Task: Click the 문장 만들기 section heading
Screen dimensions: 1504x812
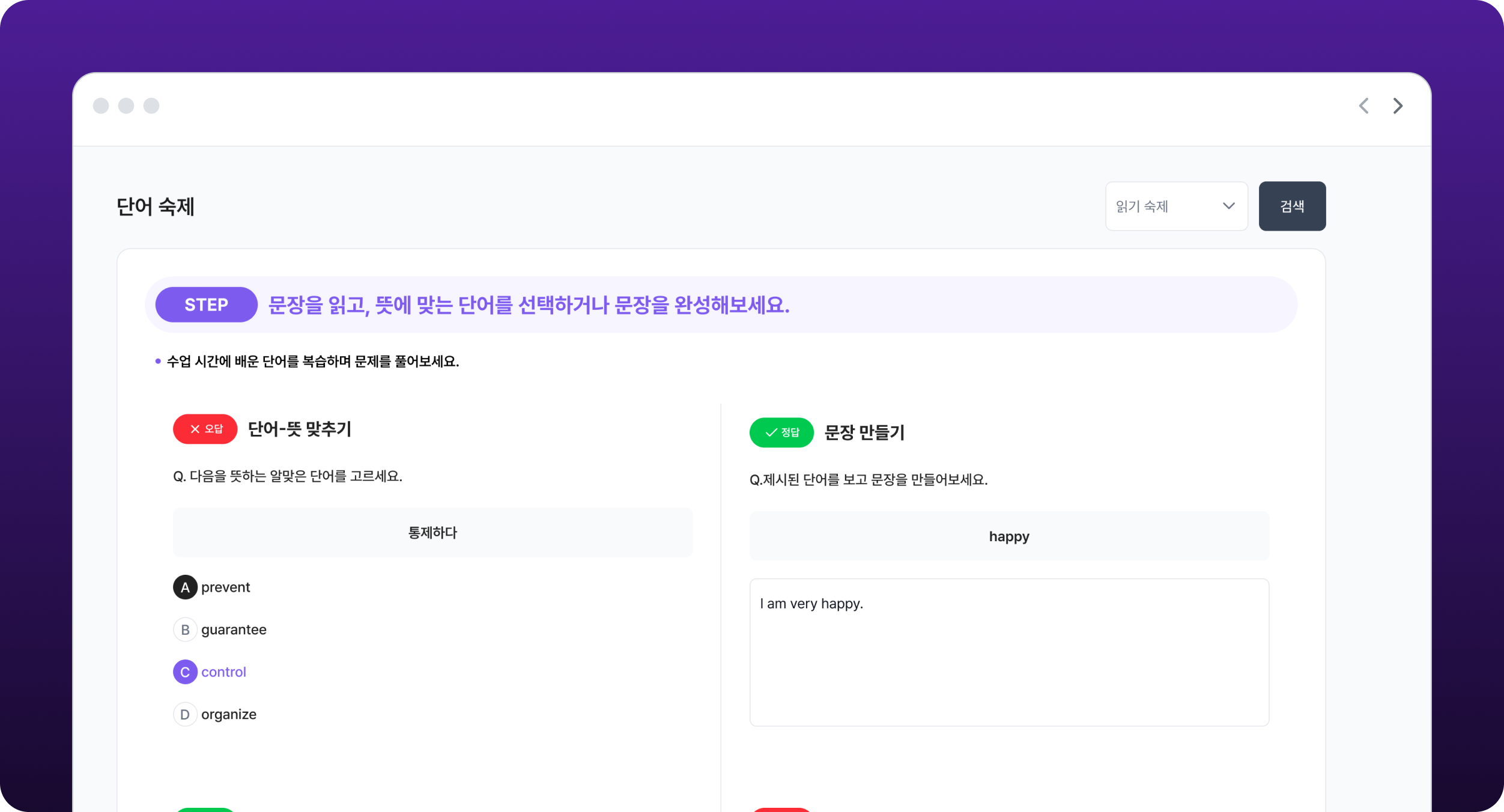Action: coord(864,432)
